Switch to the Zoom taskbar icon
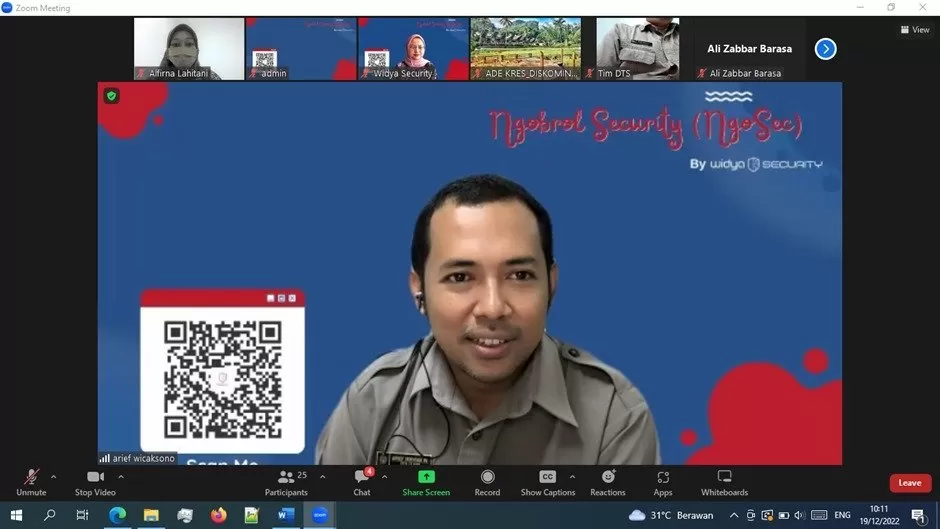Image resolution: width=940 pixels, height=529 pixels. (320, 515)
